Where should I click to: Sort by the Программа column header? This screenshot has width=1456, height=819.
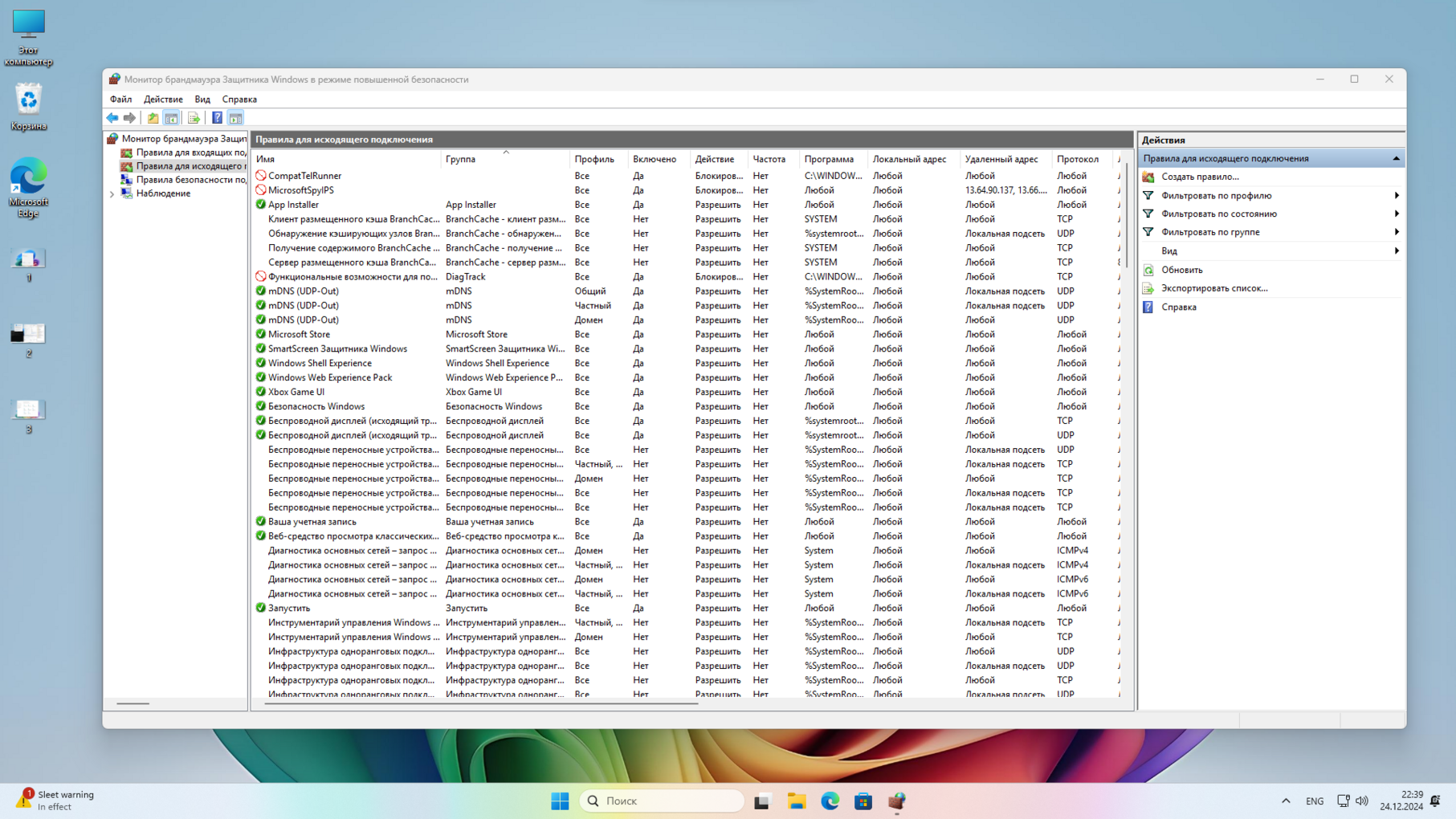pos(834,159)
